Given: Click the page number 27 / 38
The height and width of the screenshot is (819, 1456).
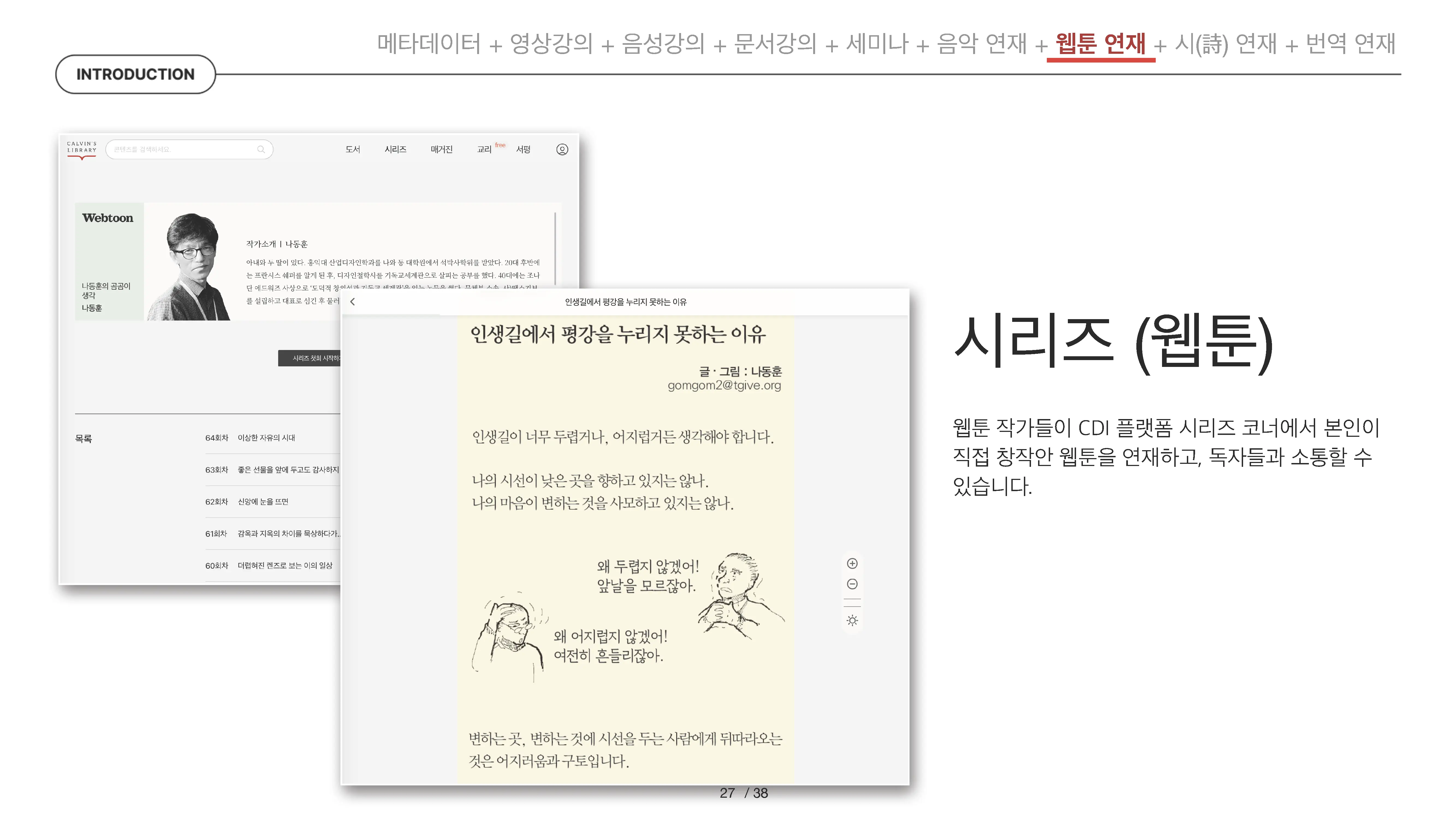Looking at the screenshot, I should click(x=743, y=793).
